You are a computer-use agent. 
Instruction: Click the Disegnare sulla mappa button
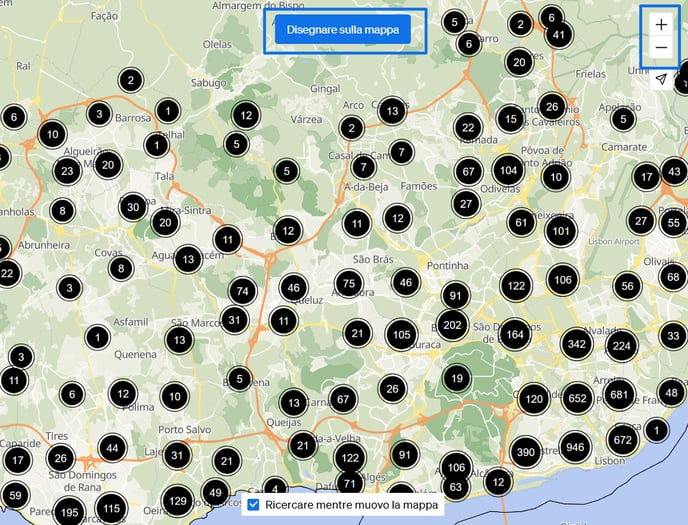343,30
